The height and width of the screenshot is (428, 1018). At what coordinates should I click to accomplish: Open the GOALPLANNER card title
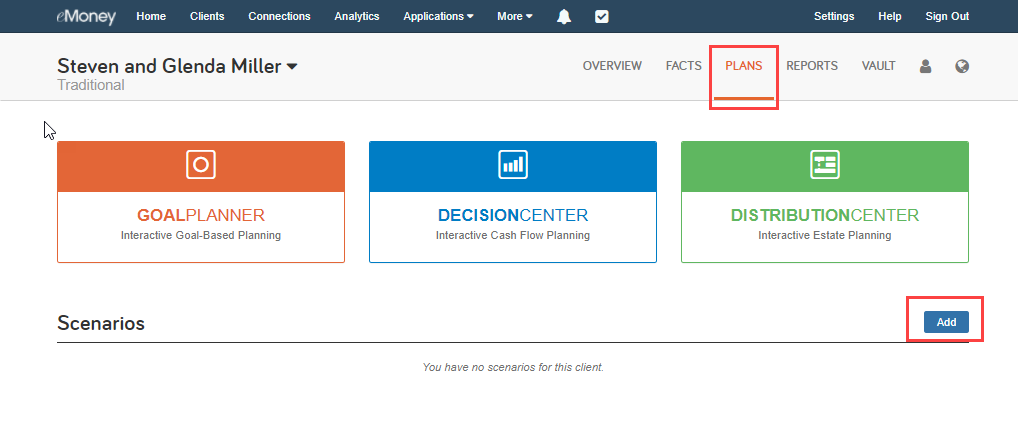(x=201, y=215)
